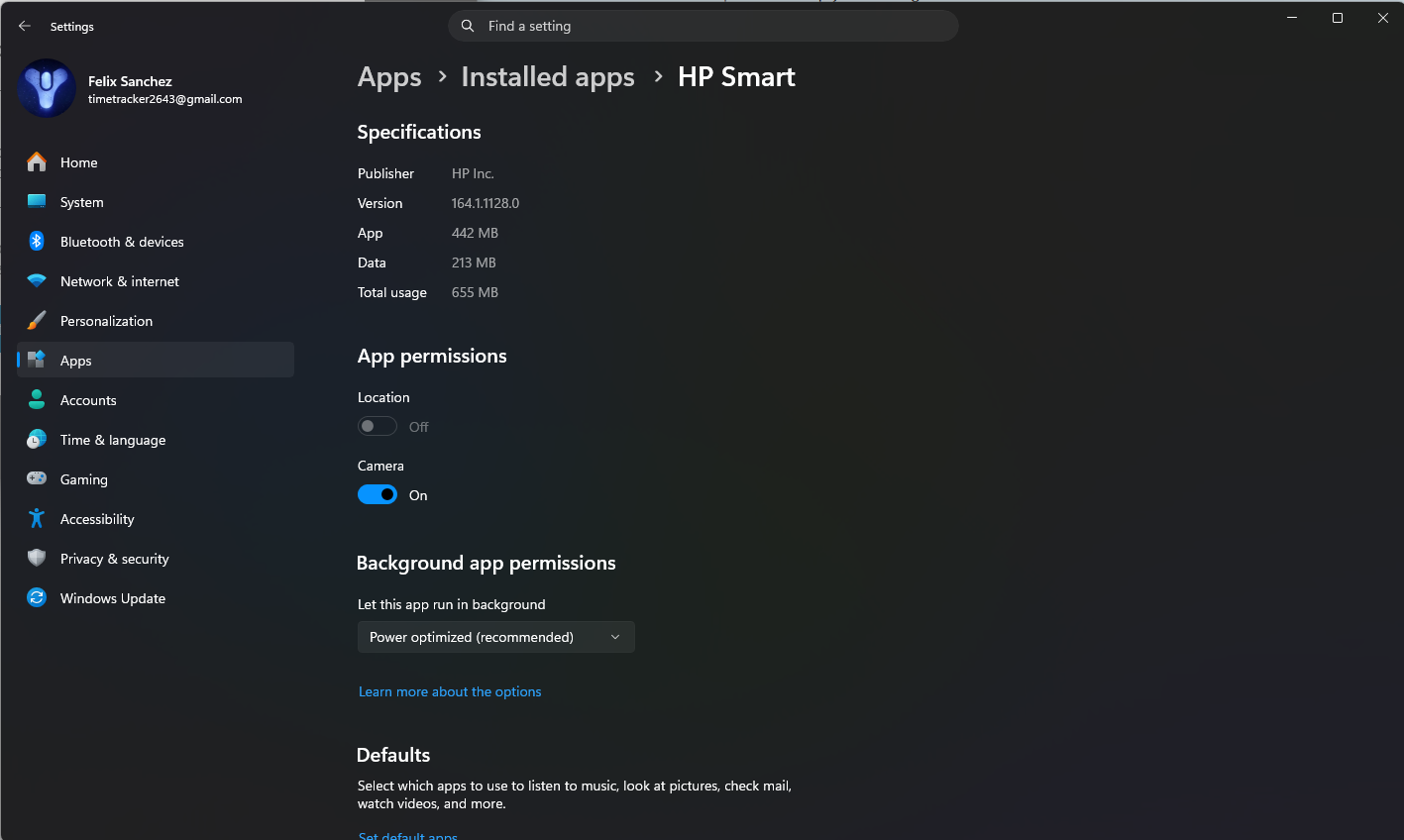This screenshot has height=840, width=1404.
Task: Go to Windows Update
Action: pos(156,598)
